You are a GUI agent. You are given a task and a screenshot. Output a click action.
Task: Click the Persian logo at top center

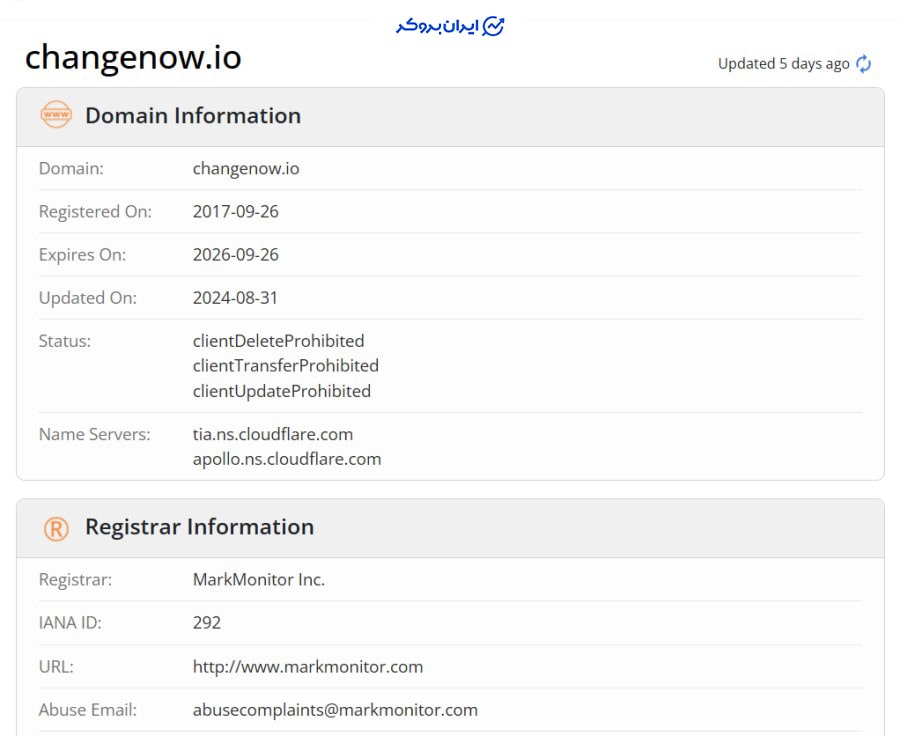tap(450, 26)
